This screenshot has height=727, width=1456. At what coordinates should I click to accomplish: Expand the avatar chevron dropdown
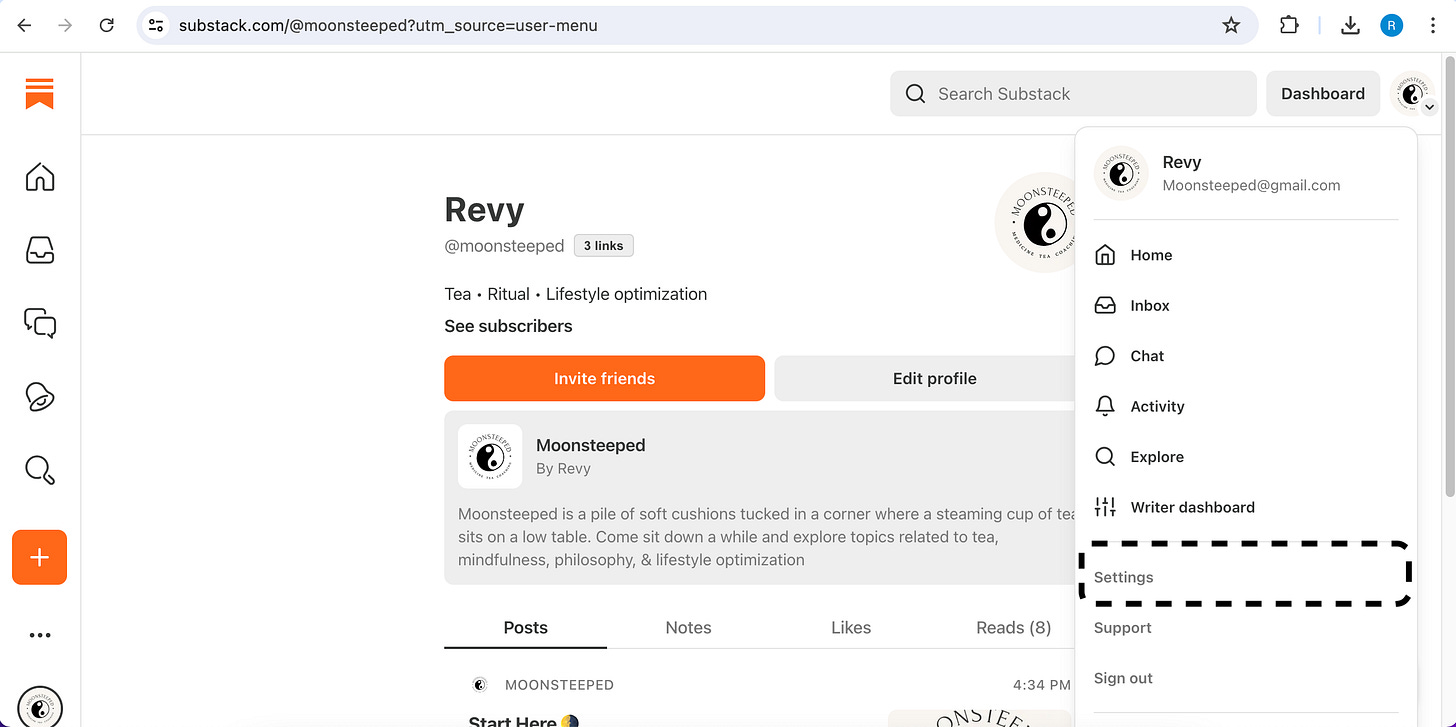coord(1429,106)
